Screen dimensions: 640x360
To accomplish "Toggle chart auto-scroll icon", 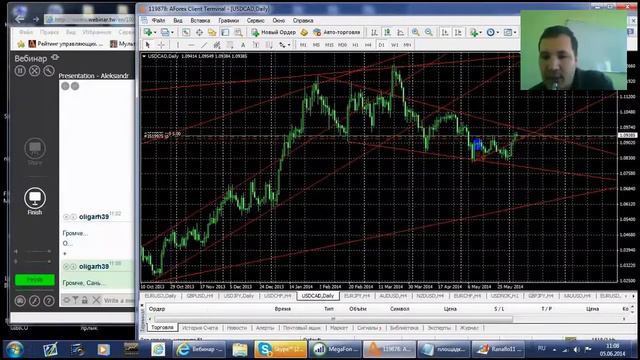I will 445,32.
